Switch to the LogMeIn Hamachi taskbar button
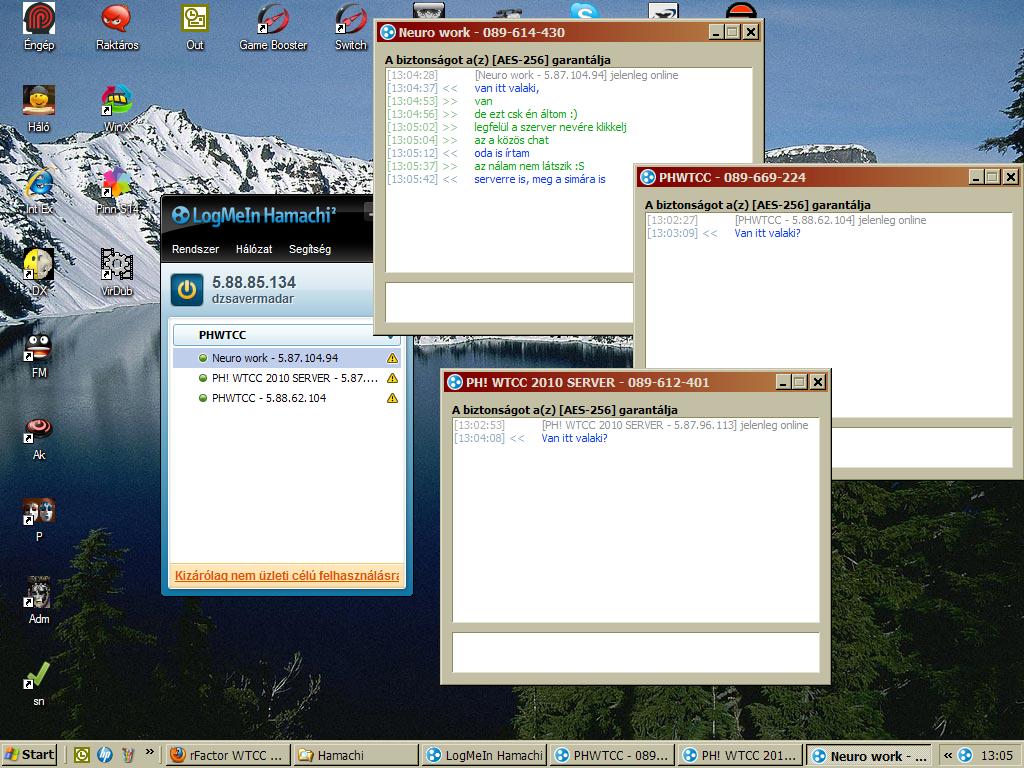This screenshot has width=1024, height=768. click(x=484, y=756)
